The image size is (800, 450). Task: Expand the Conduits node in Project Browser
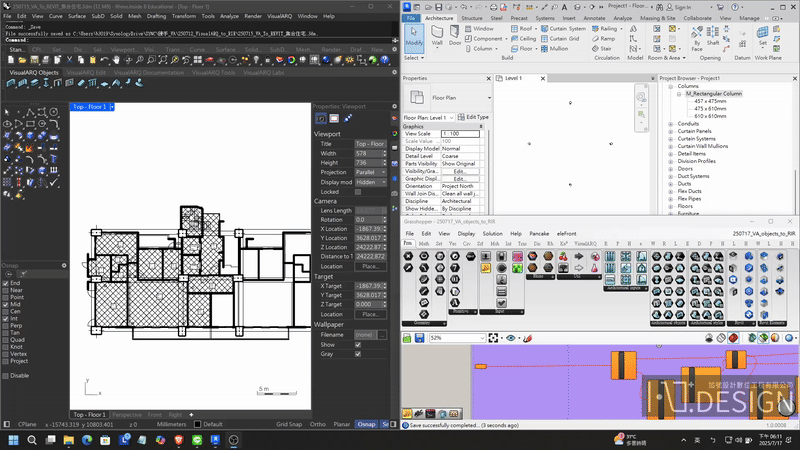671,124
